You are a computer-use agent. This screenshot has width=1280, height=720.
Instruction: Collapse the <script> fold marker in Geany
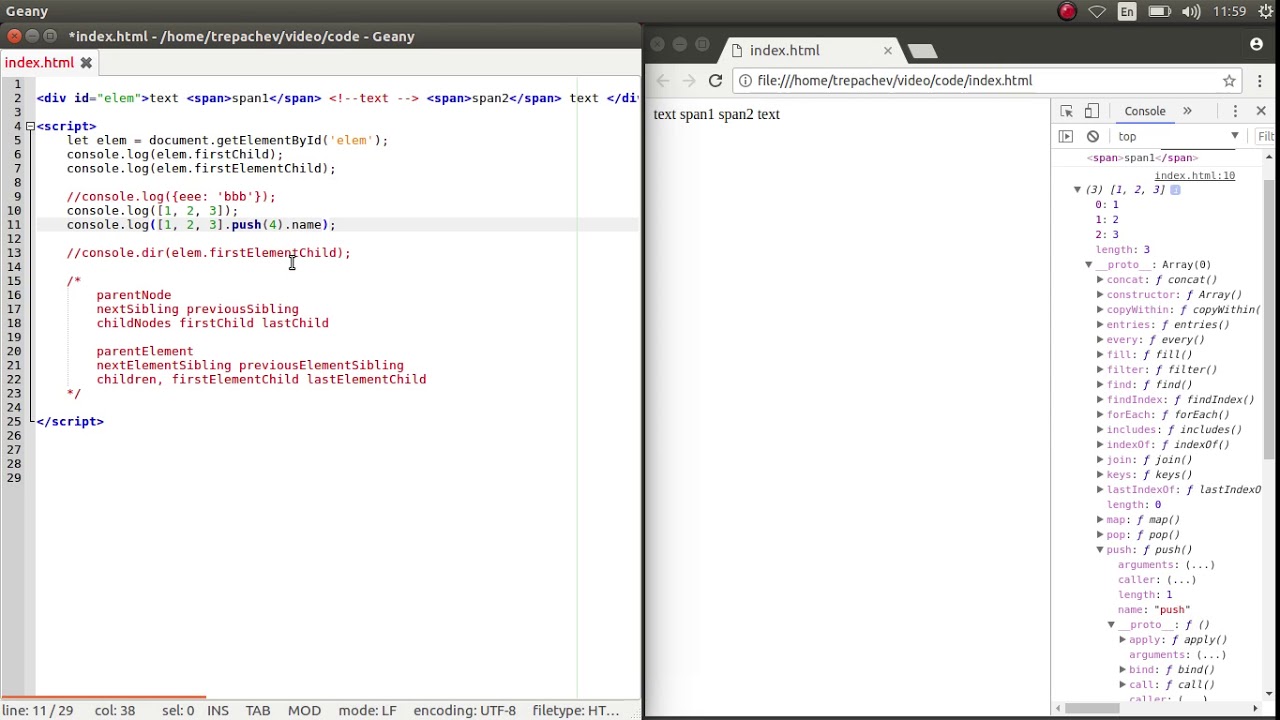[30, 126]
